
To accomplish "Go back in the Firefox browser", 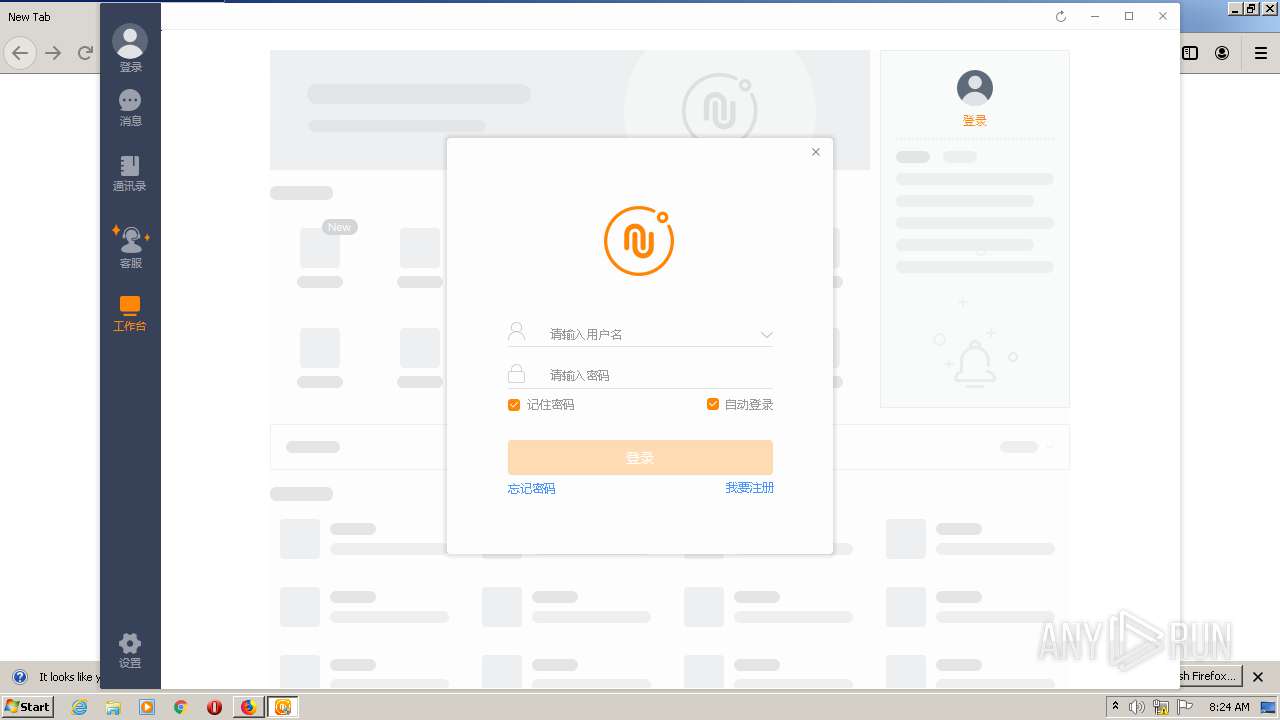I will click(20, 53).
